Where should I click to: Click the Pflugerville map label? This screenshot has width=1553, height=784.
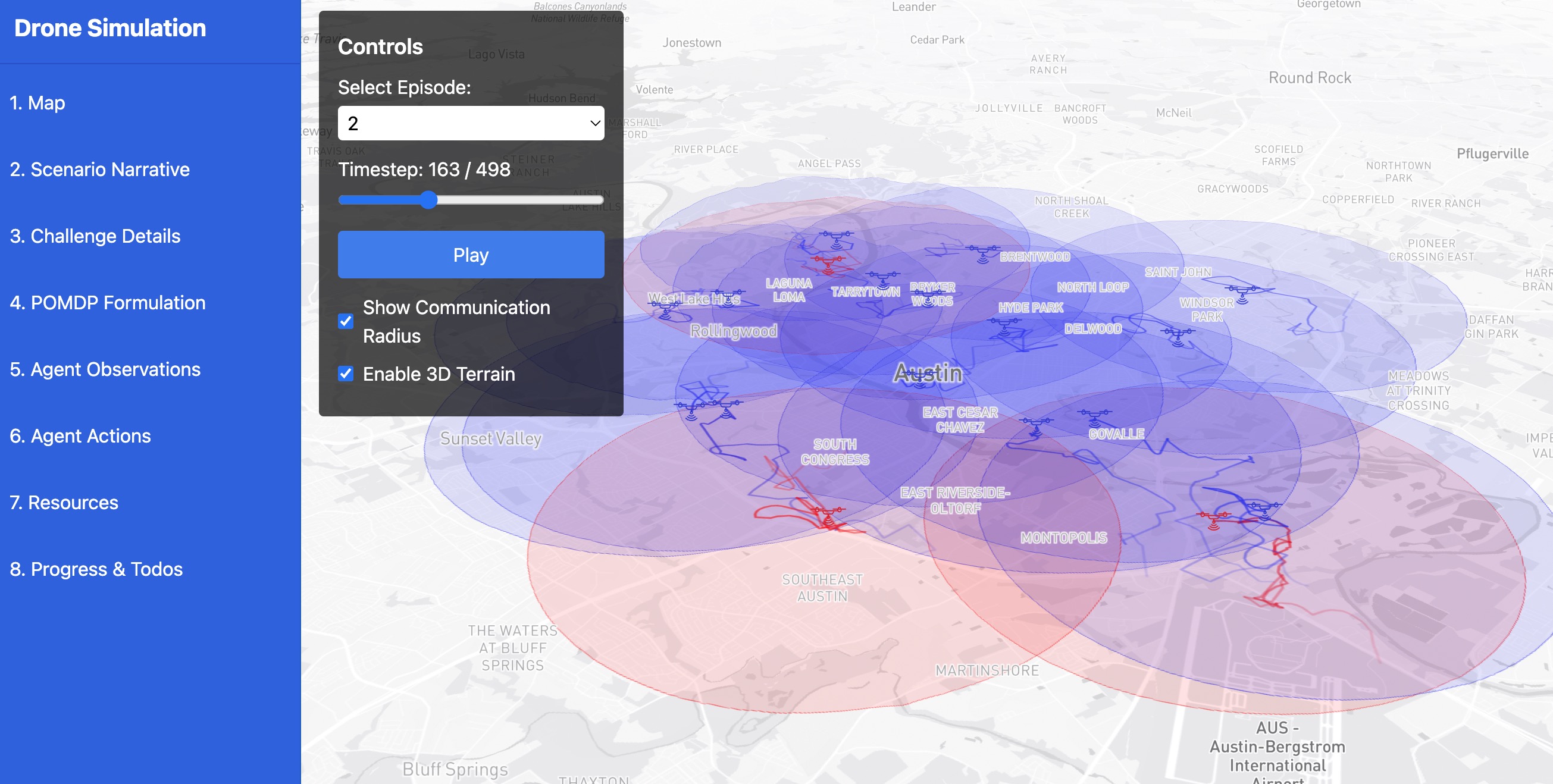(1492, 153)
